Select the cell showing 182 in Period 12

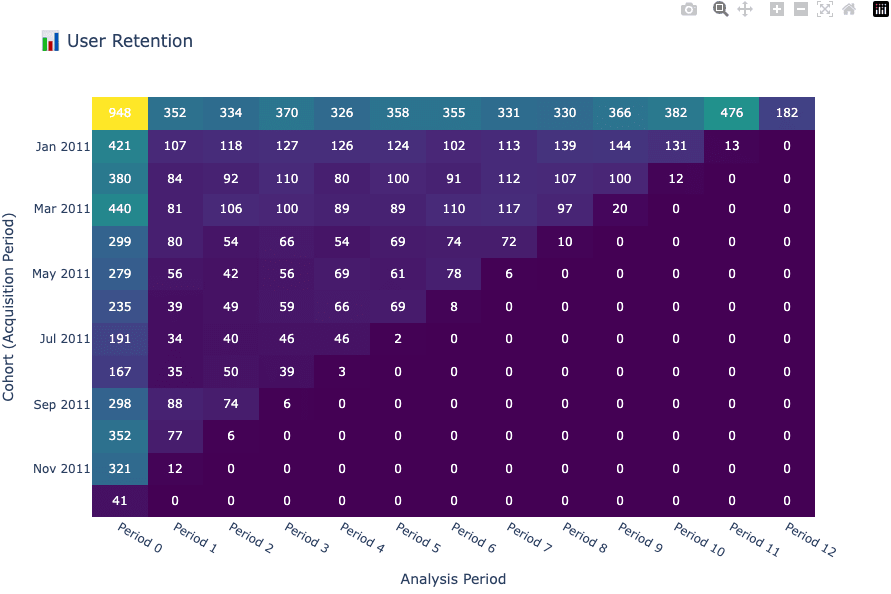(x=787, y=113)
